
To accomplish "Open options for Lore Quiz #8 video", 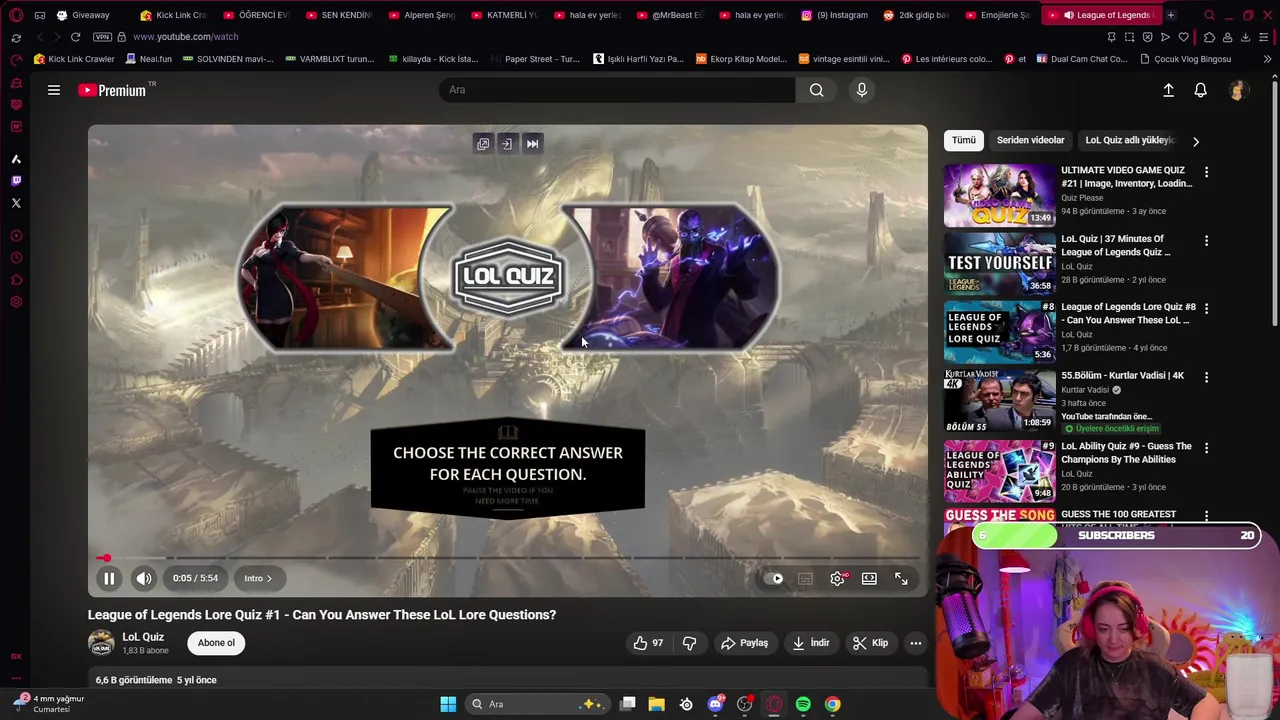I will 1206,309.
